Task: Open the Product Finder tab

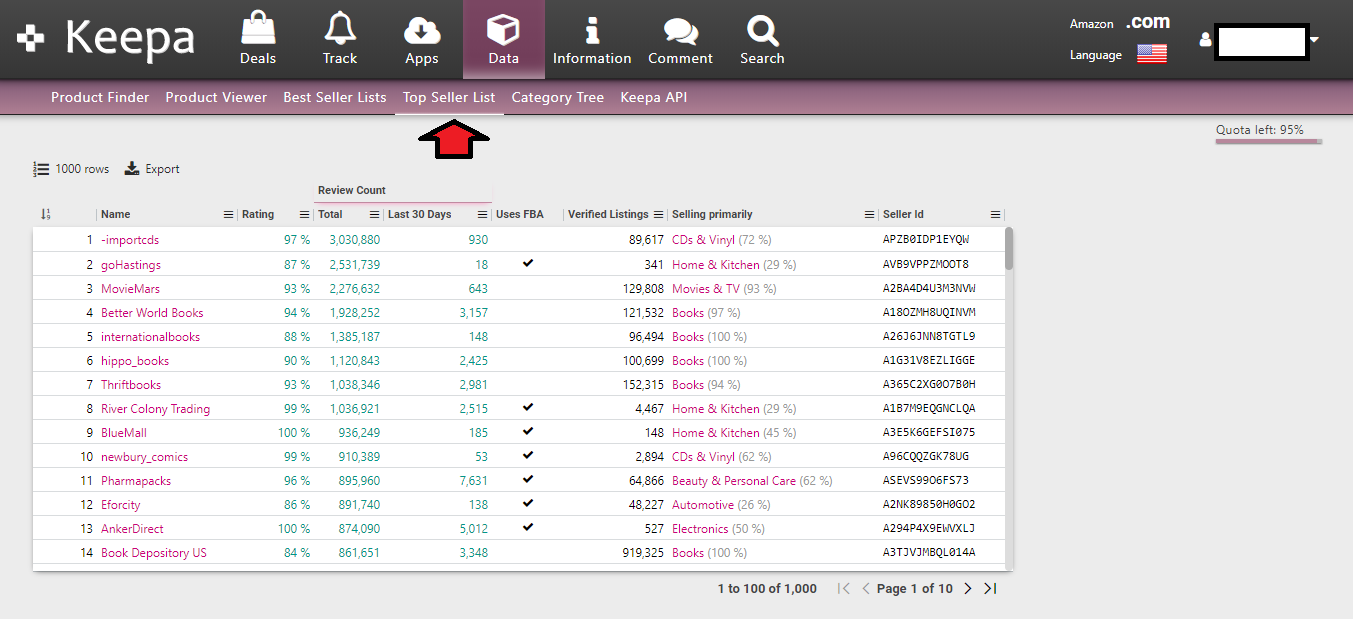Action: click(x=100, y=97)
